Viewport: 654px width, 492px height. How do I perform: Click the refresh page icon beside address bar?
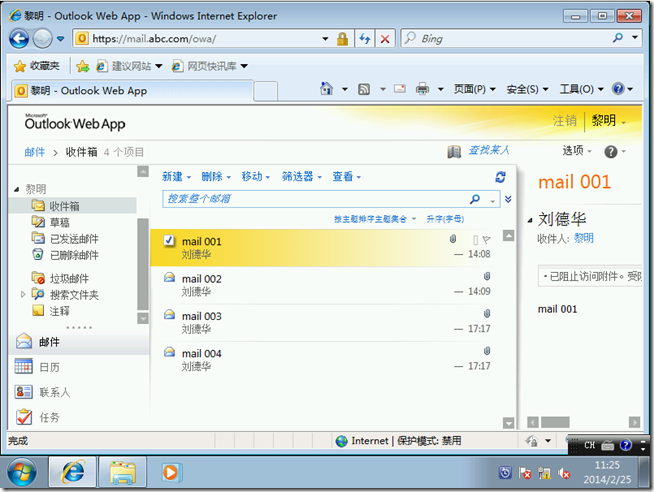tap(365, 39)
